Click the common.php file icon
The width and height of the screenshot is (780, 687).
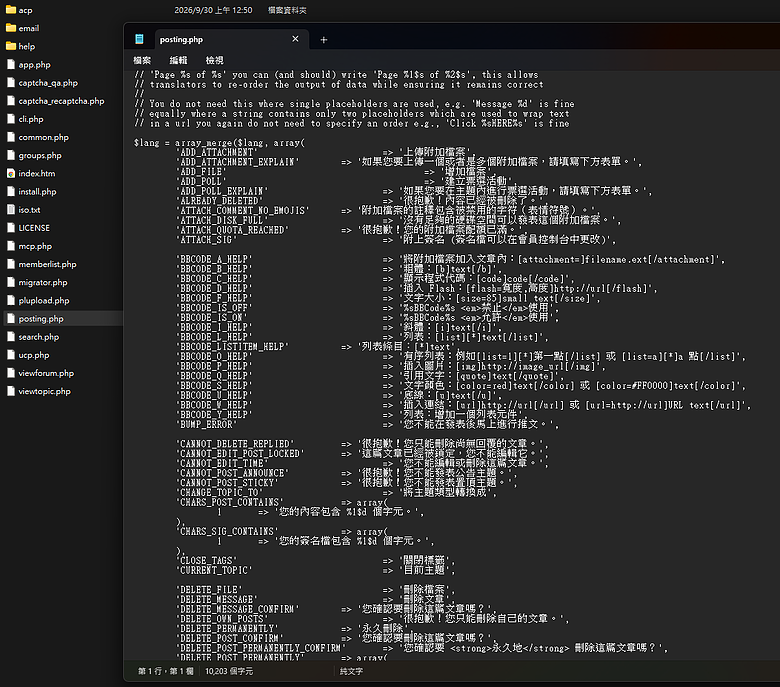click(11, 137)
